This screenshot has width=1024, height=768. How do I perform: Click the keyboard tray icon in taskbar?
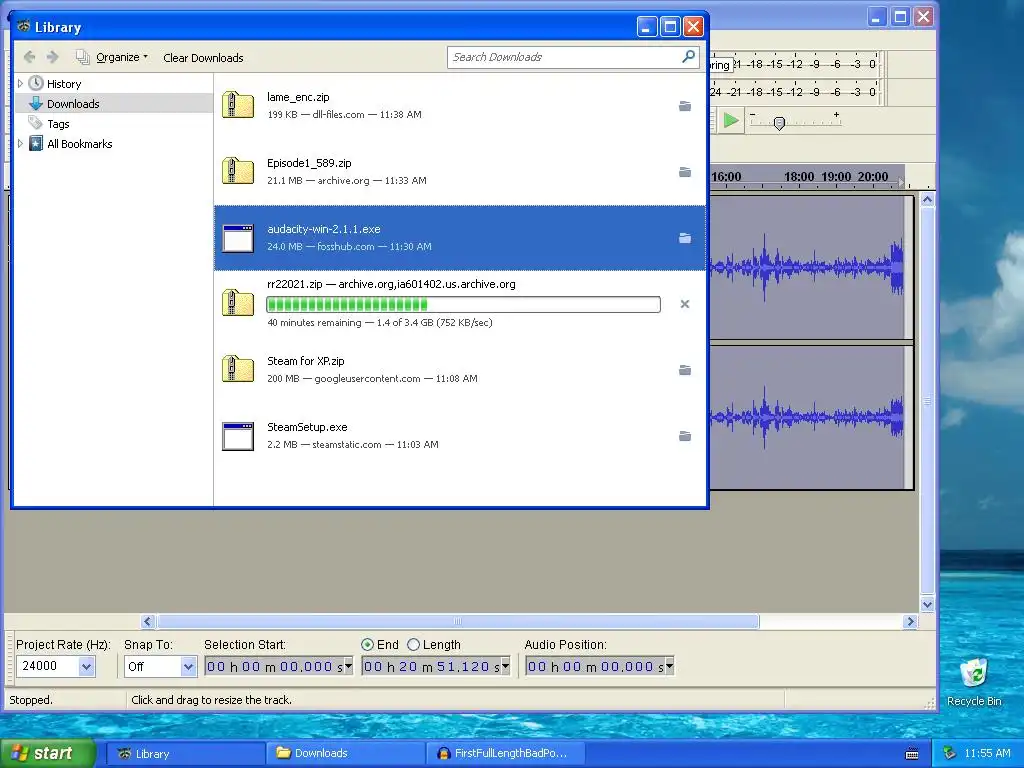point(912,754)
